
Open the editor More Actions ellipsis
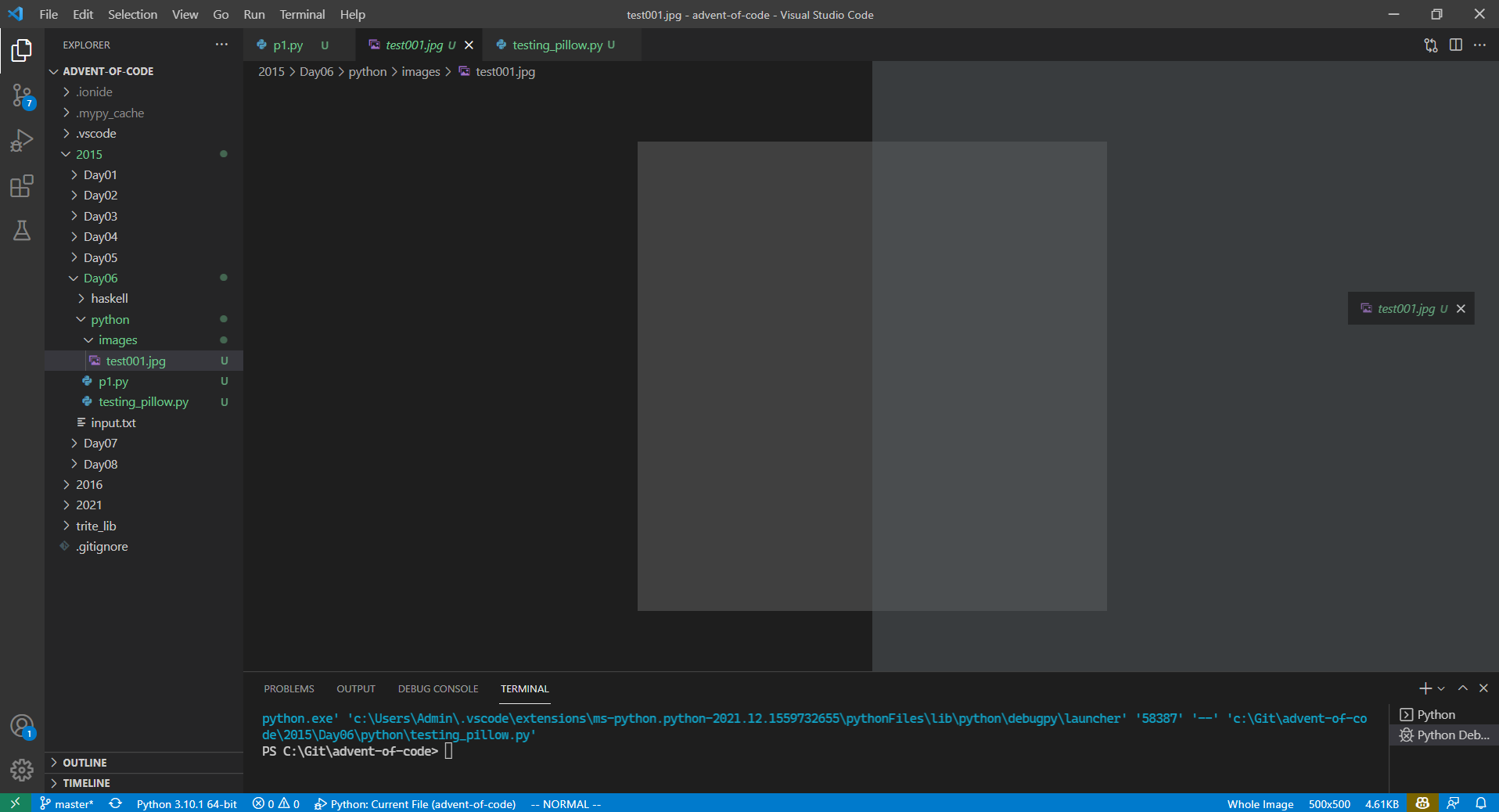(1480, 45)
